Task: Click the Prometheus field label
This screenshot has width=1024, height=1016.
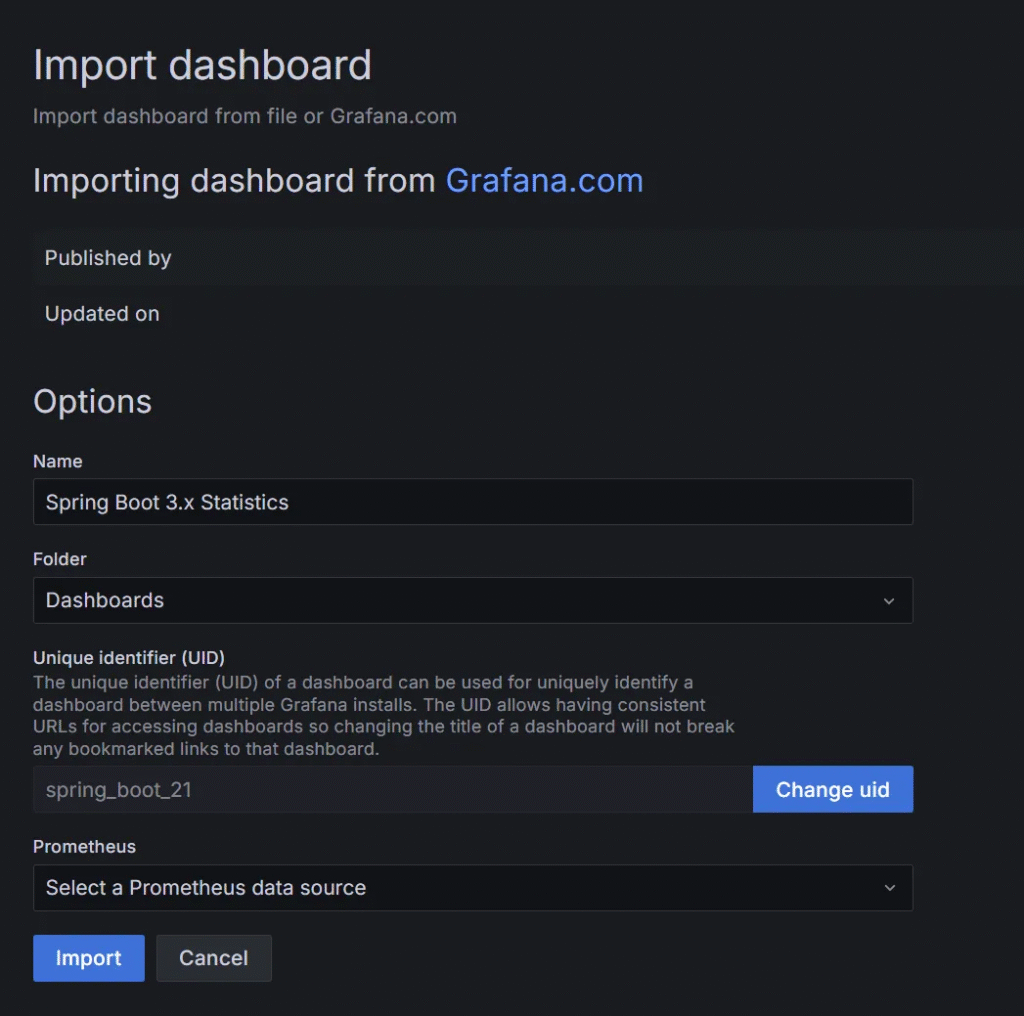Action: coord(84,846)
